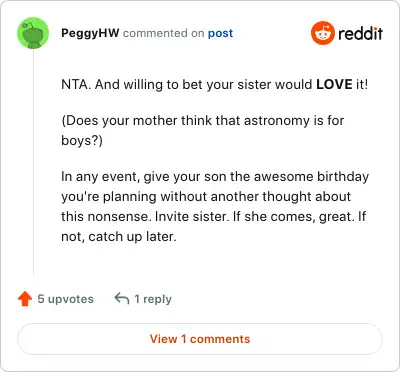Collapse the thread using the vertical line

33,163
